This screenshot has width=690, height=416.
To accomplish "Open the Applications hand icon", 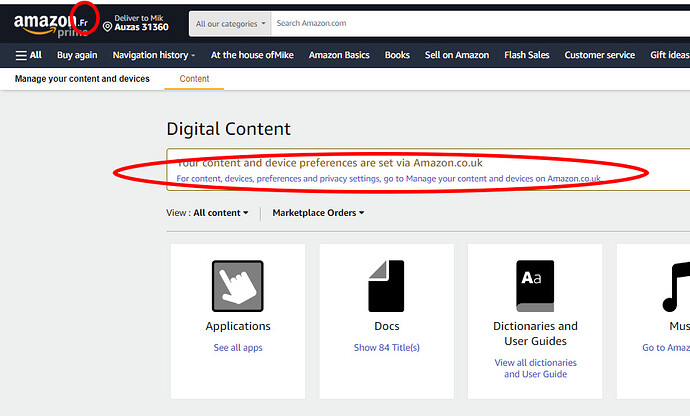I will click(x=238, y=286).
